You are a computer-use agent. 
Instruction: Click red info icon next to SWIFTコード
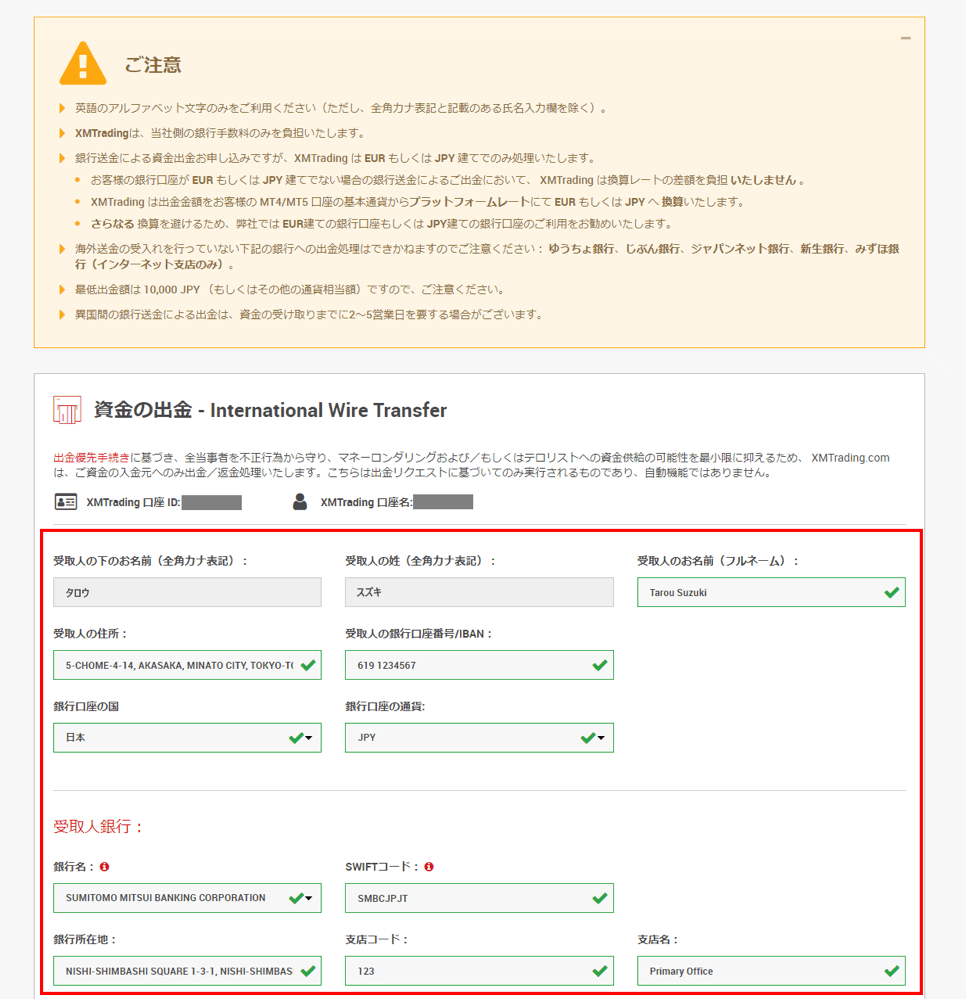[x=429, y=867]
